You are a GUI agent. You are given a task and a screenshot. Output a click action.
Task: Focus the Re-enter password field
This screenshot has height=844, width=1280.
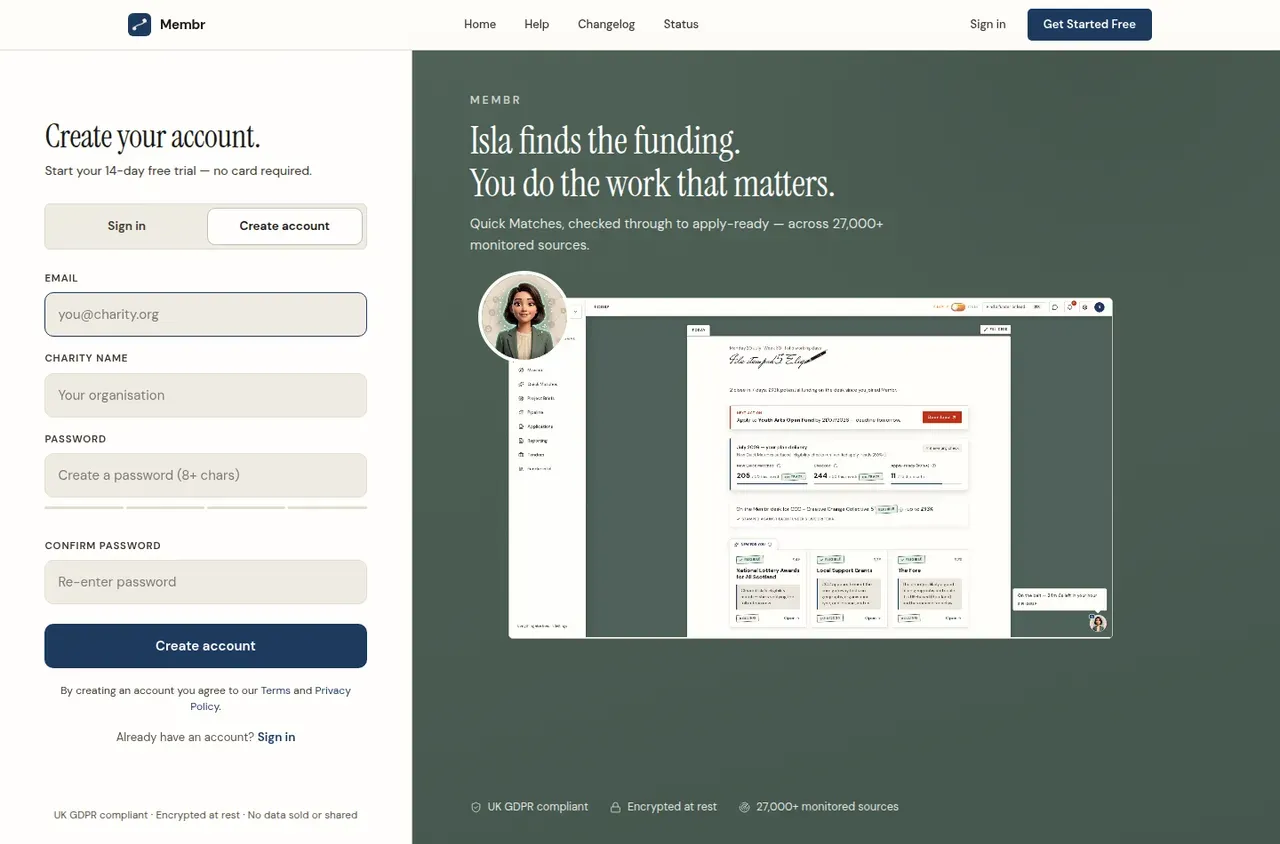(206, 582)
